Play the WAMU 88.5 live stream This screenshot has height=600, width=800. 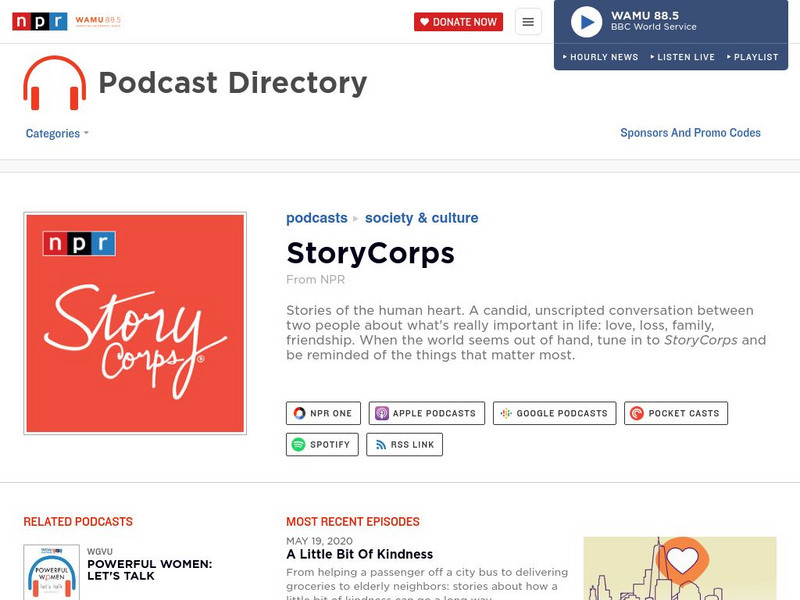click(x=586, y=22)
